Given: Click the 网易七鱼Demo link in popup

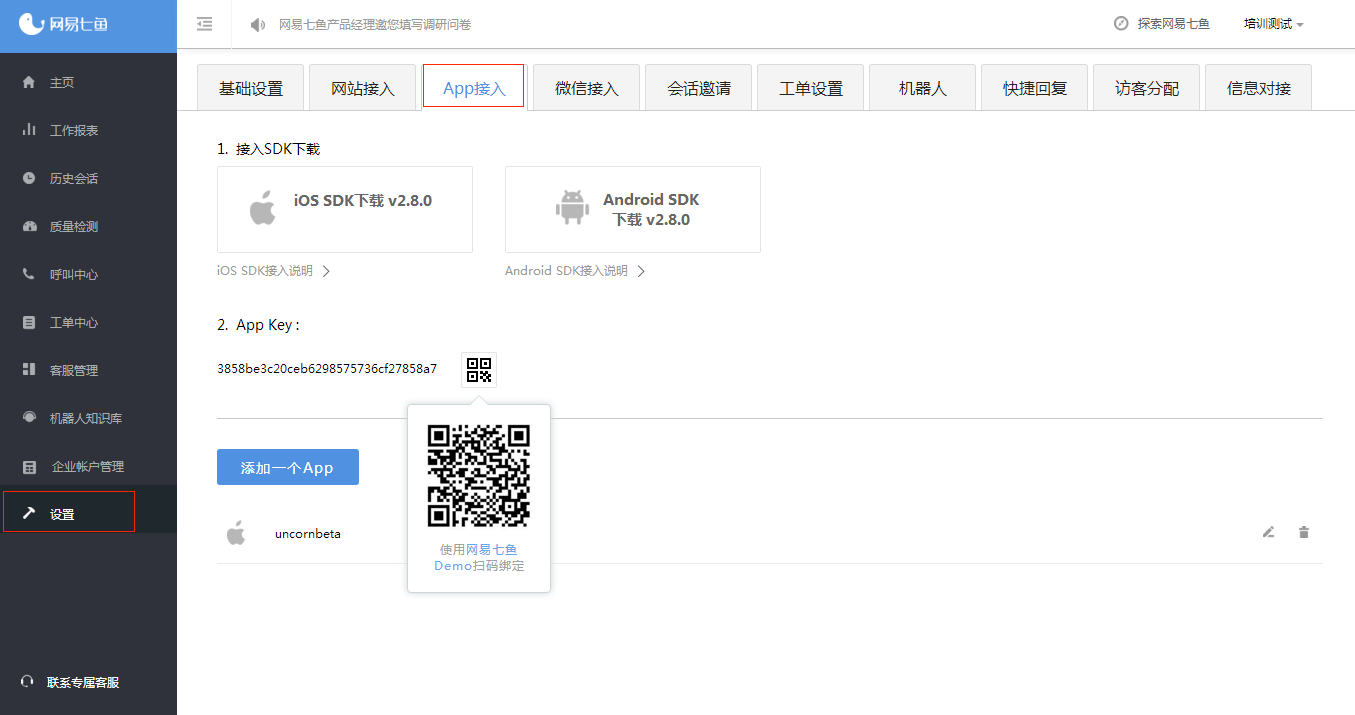Looking at the screenshot, I should click(477, 557).
